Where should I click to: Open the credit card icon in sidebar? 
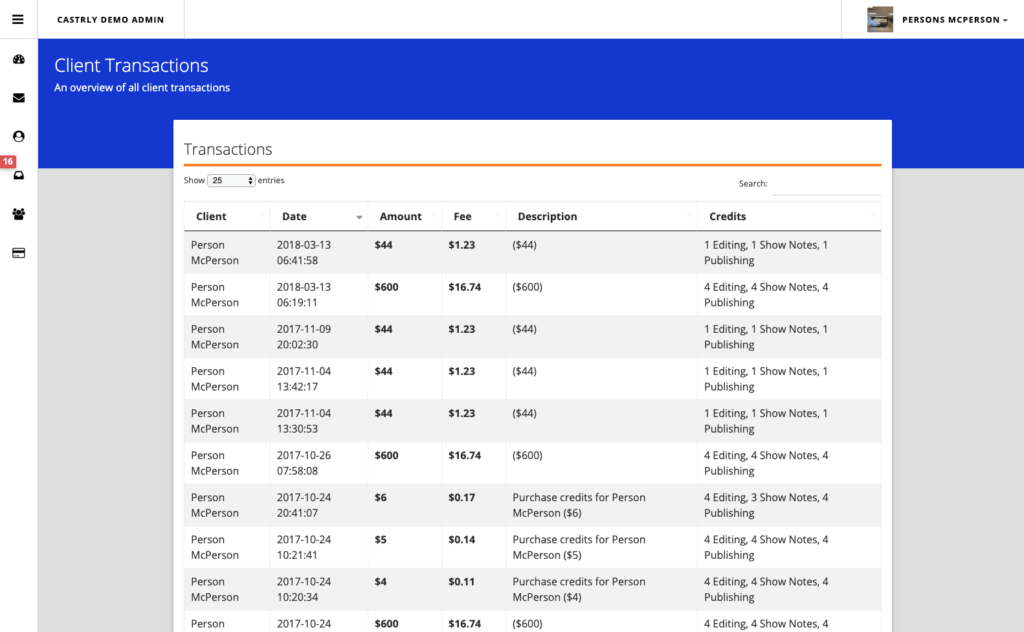18,253
